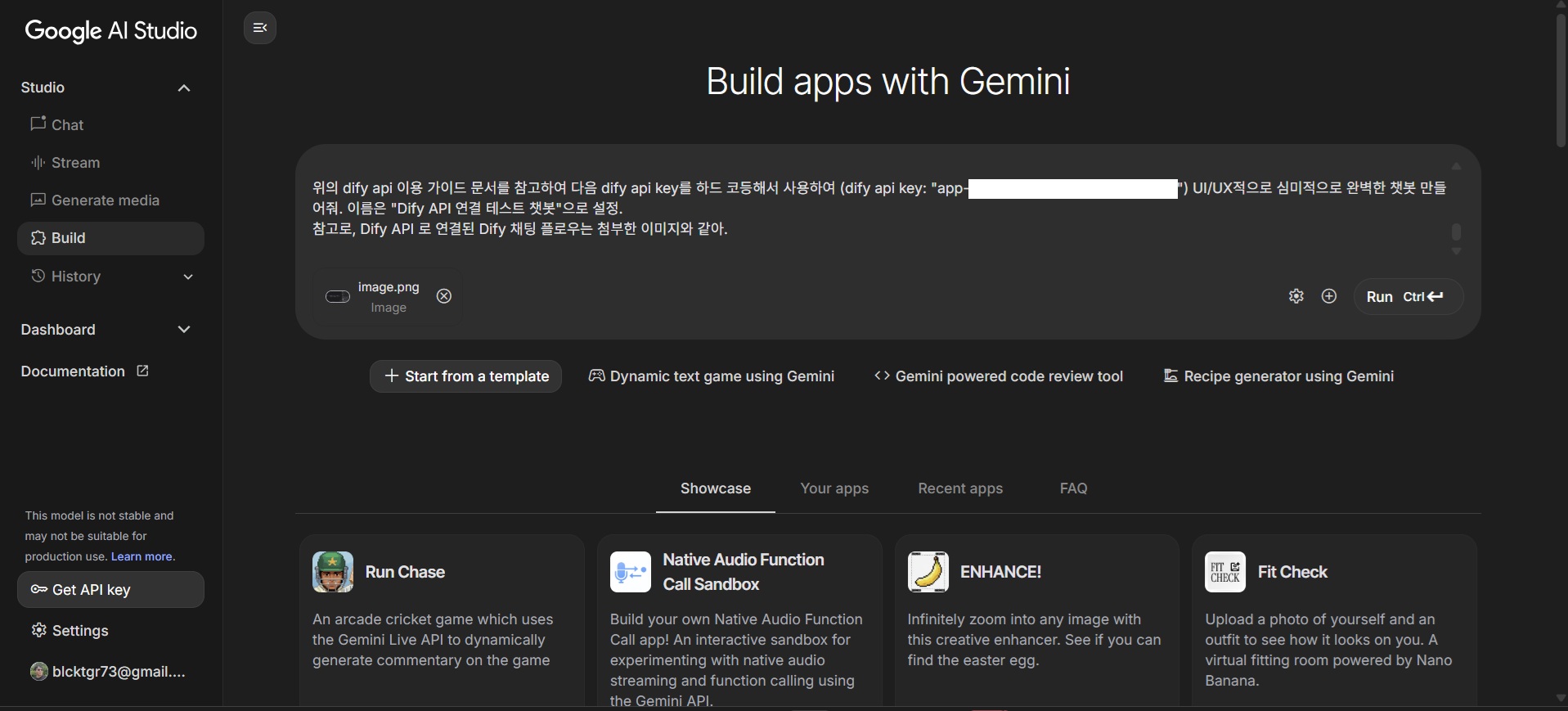Viewport: 1568px width, 711px height.
Task: Click the History clock icon
Action: pos(38,276)
